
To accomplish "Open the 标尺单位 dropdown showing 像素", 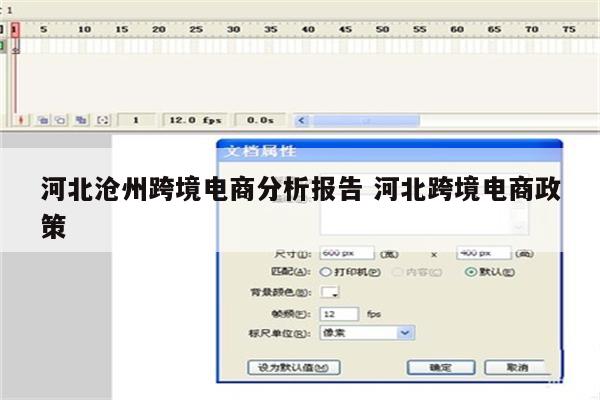I will (x=367, y=333).
